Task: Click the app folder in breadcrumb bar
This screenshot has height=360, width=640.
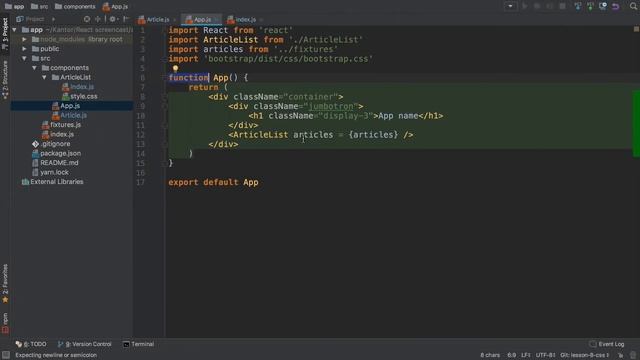Action: tap(14, 7)
